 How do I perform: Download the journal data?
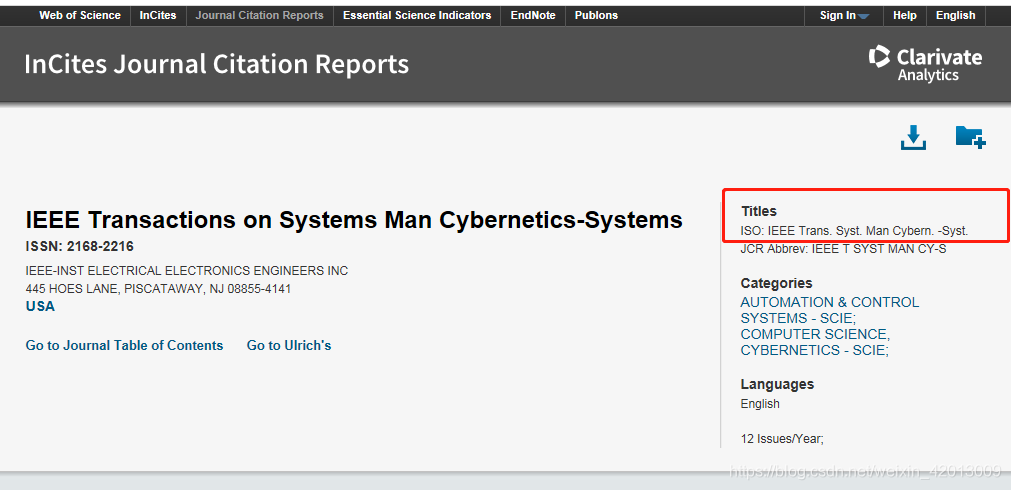click(x=913, y=137)
